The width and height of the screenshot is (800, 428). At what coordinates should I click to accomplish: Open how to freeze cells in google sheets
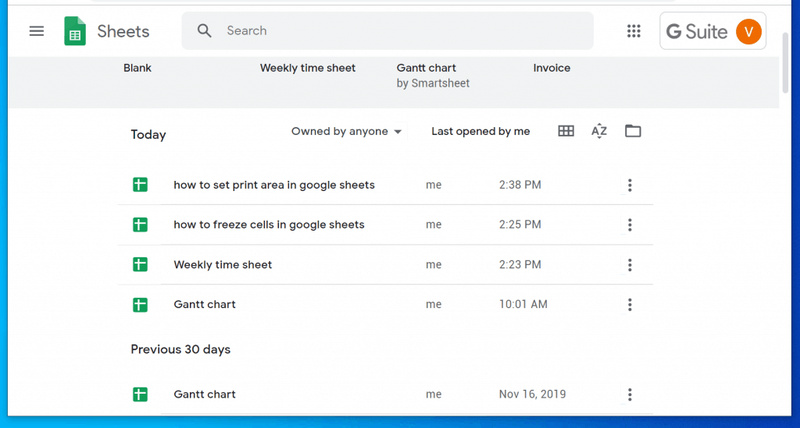coord(269,224)
